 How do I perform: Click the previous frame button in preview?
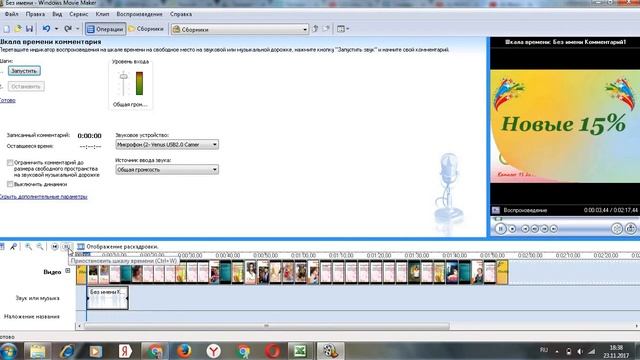(535, 229)
